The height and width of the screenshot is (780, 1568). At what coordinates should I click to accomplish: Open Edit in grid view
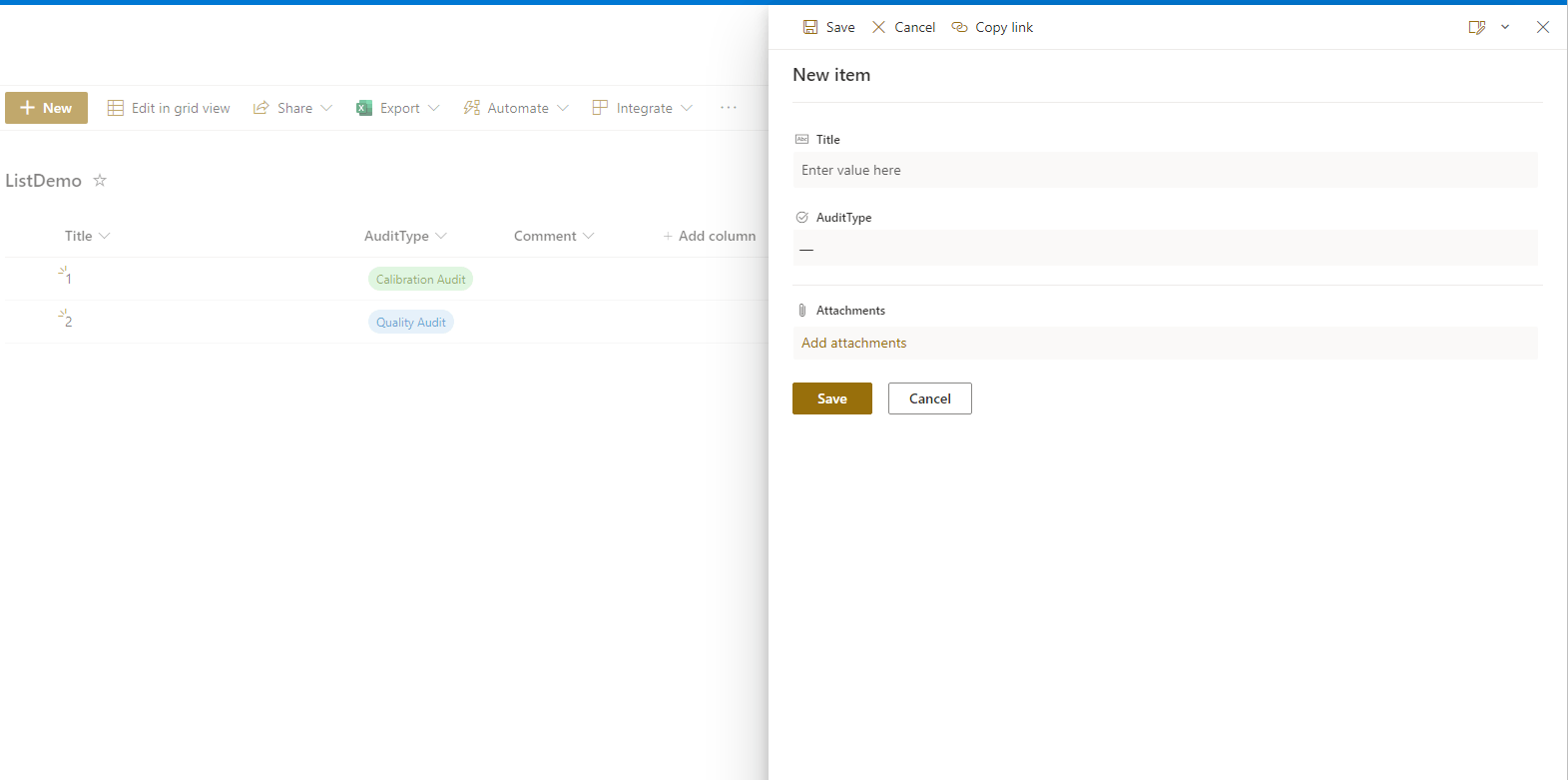(x=169, y=108)
